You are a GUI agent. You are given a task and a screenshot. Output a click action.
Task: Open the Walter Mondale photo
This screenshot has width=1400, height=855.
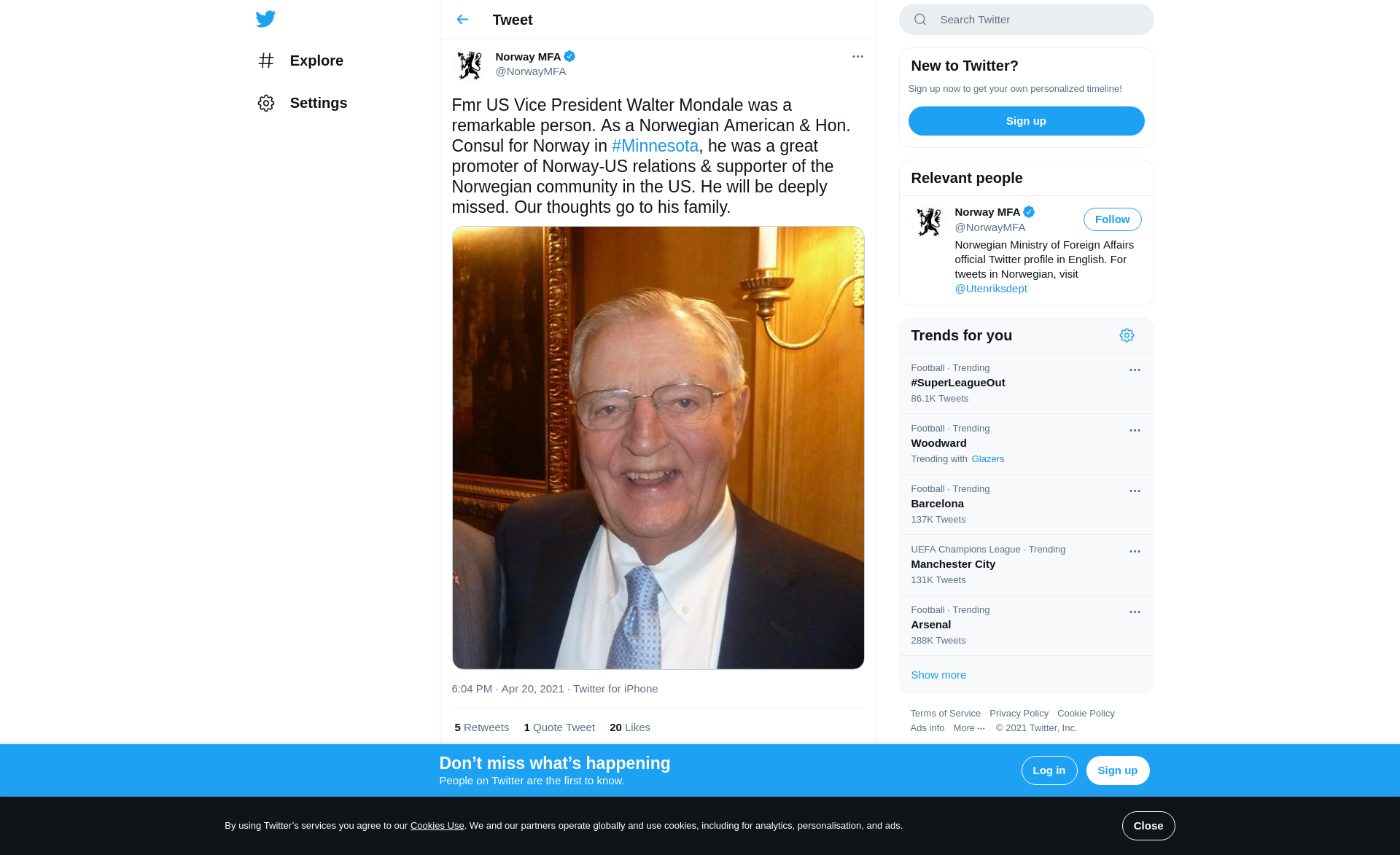658,448
